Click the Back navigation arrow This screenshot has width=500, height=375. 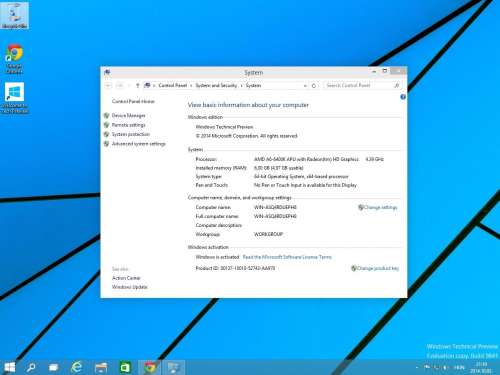pos(108,86)
